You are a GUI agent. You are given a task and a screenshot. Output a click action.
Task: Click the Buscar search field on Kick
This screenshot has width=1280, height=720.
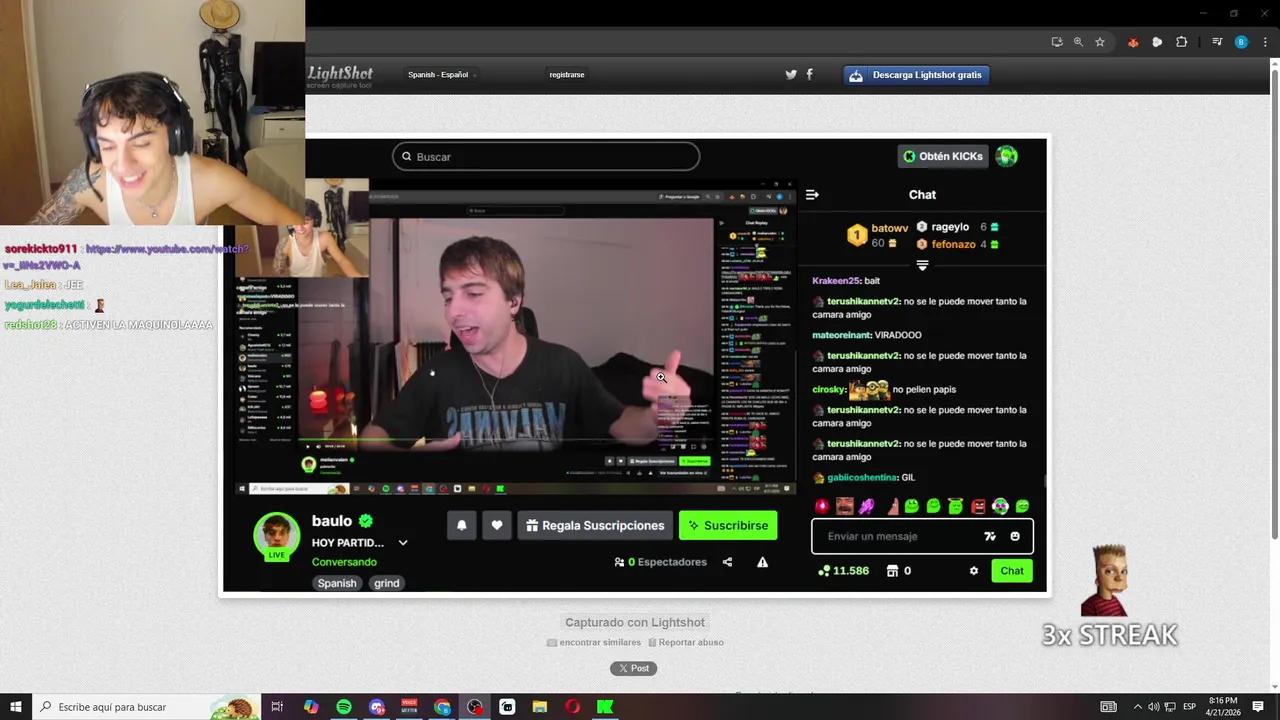pyautogui.click(x=546, y=156)
